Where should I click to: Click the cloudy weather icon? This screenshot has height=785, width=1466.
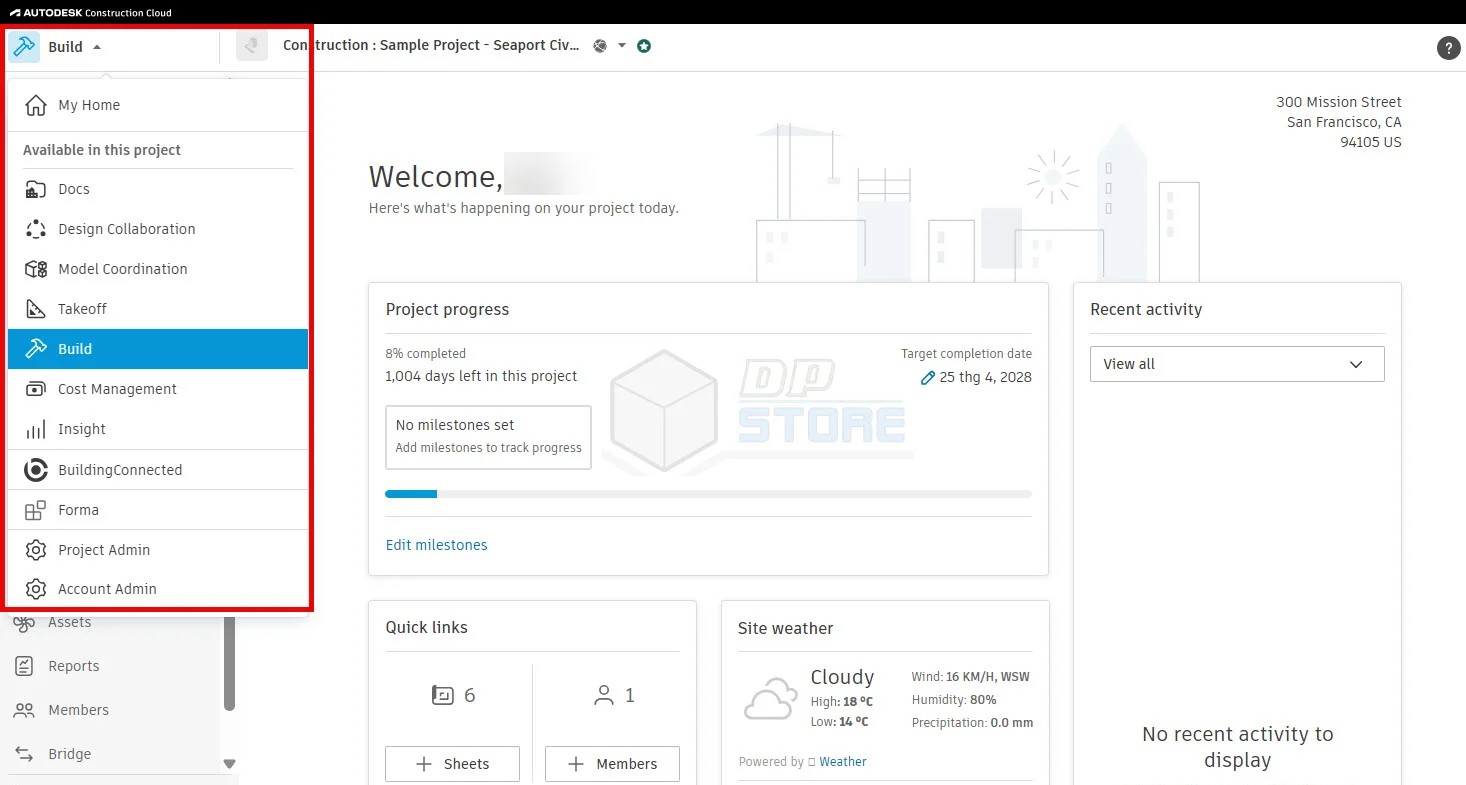pyautogui.click(x=769, y=699)
